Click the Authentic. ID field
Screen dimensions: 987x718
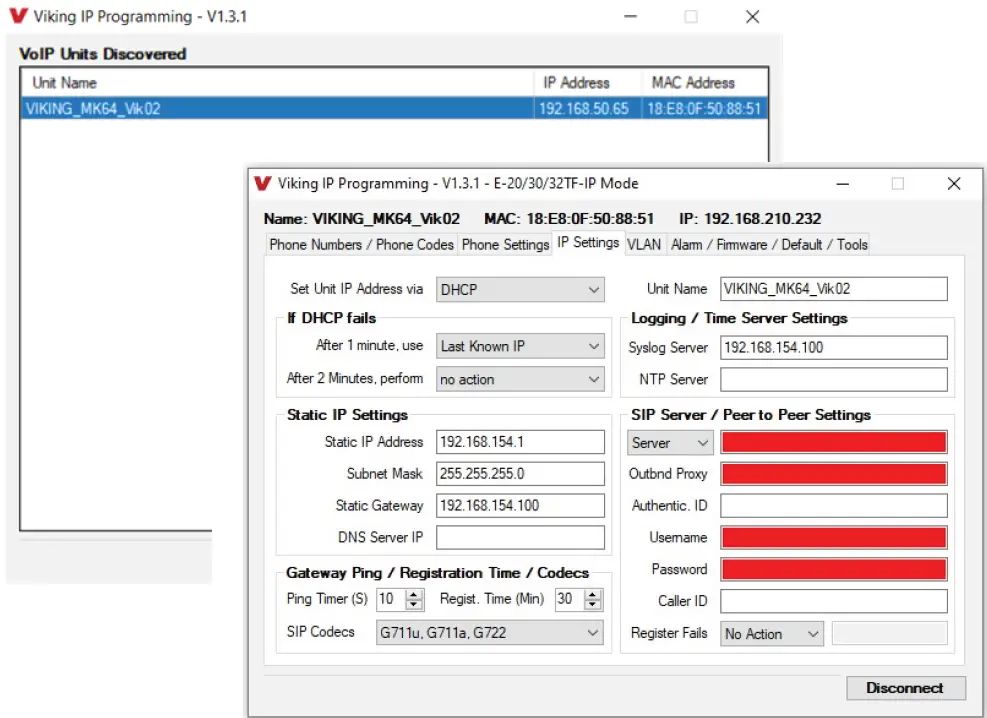click(833, 505)
